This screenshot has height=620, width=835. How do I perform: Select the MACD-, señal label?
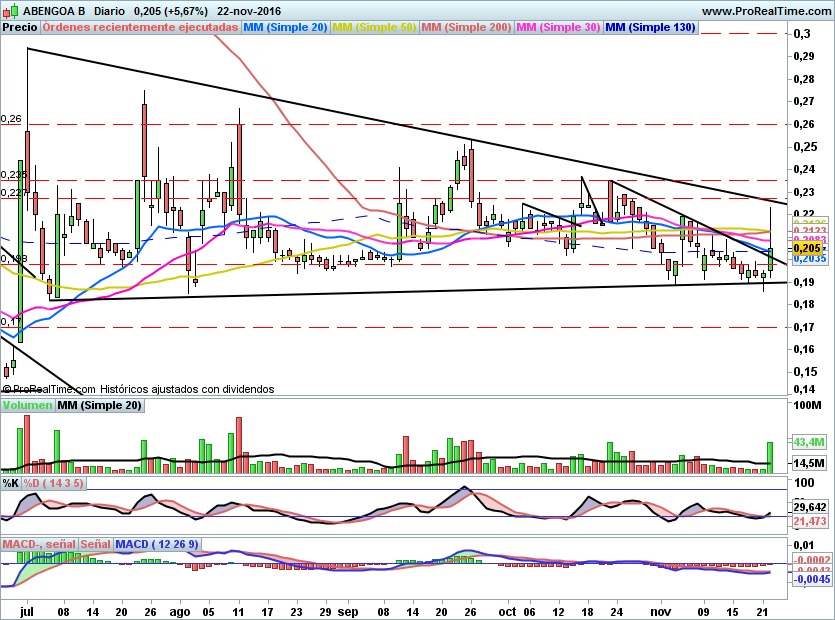pyautogui.click(x=37, y=544)
